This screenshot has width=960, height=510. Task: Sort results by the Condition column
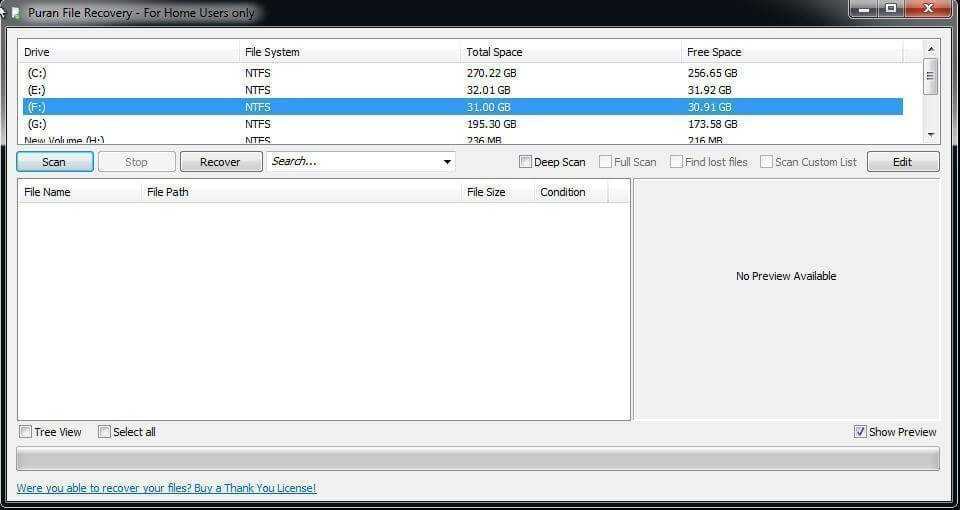[571, 192]
